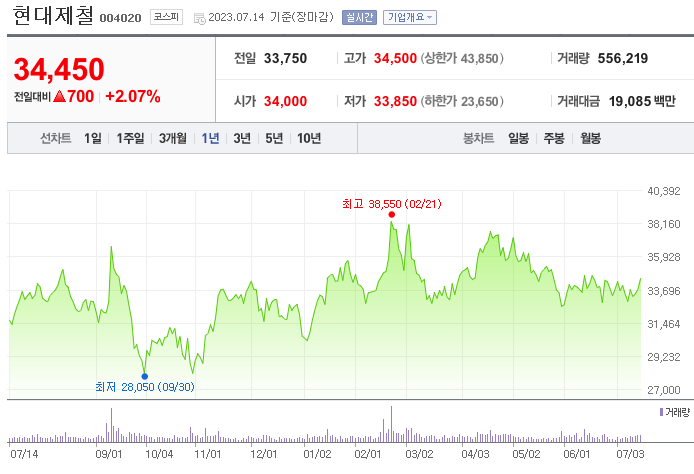Viewport: 694px width, 474px height.
Task: Click the 35,928 y-axis label
Action: (664, 257)
